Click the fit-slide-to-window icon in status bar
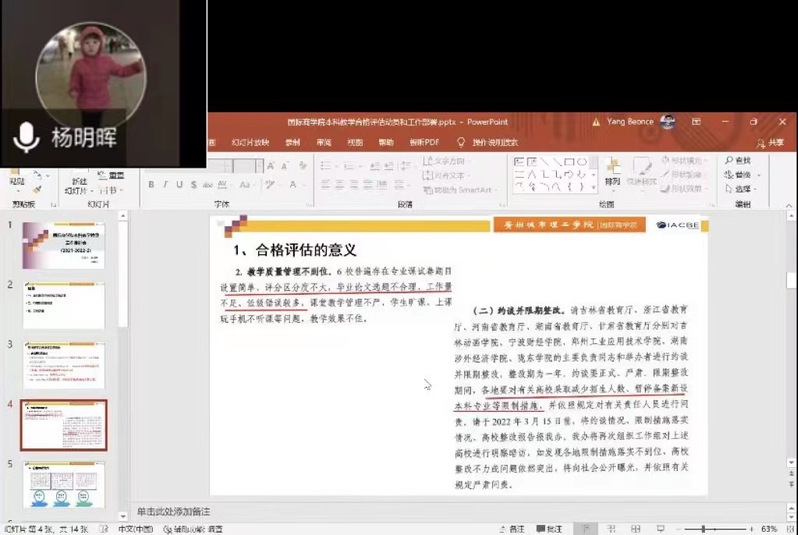Screen dimensions: 798x535 [x=788, y=528]
